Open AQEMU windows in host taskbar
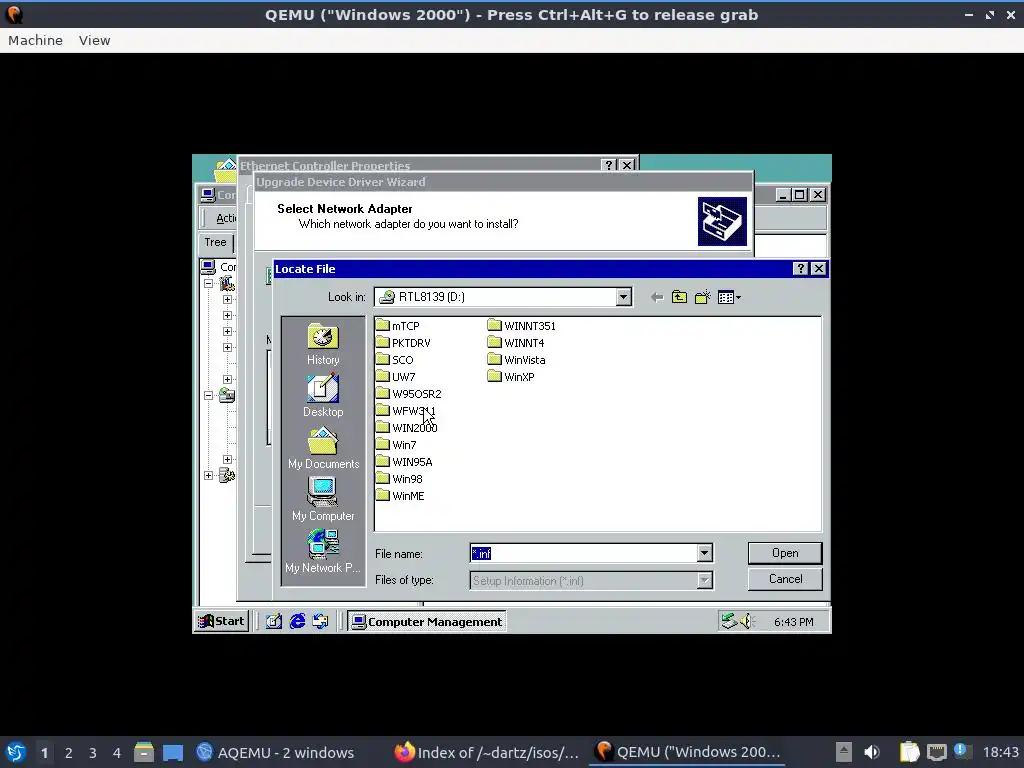Screen dimensions: 1024x768 coord(276,753)
